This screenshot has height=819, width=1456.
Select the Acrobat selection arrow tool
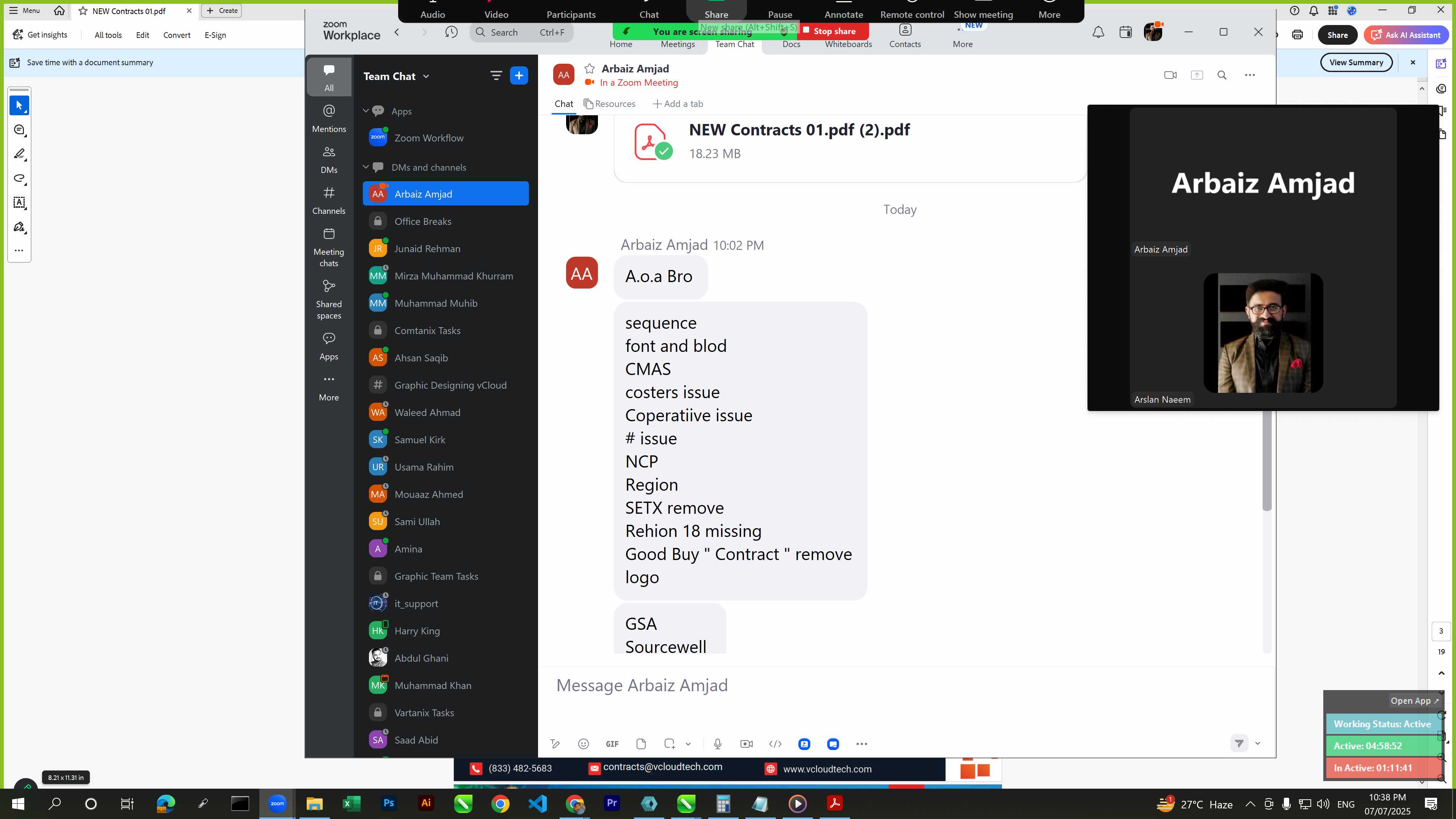coord(19,105)
